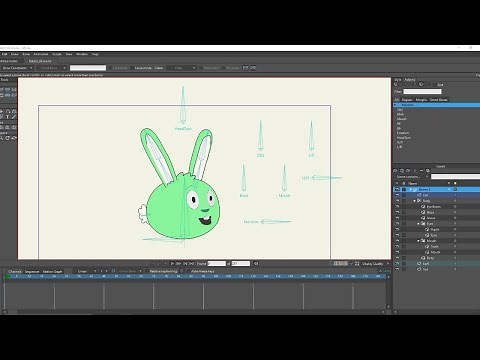
Task: Collapse the Mouth group layer
Action: pos(419,241)
